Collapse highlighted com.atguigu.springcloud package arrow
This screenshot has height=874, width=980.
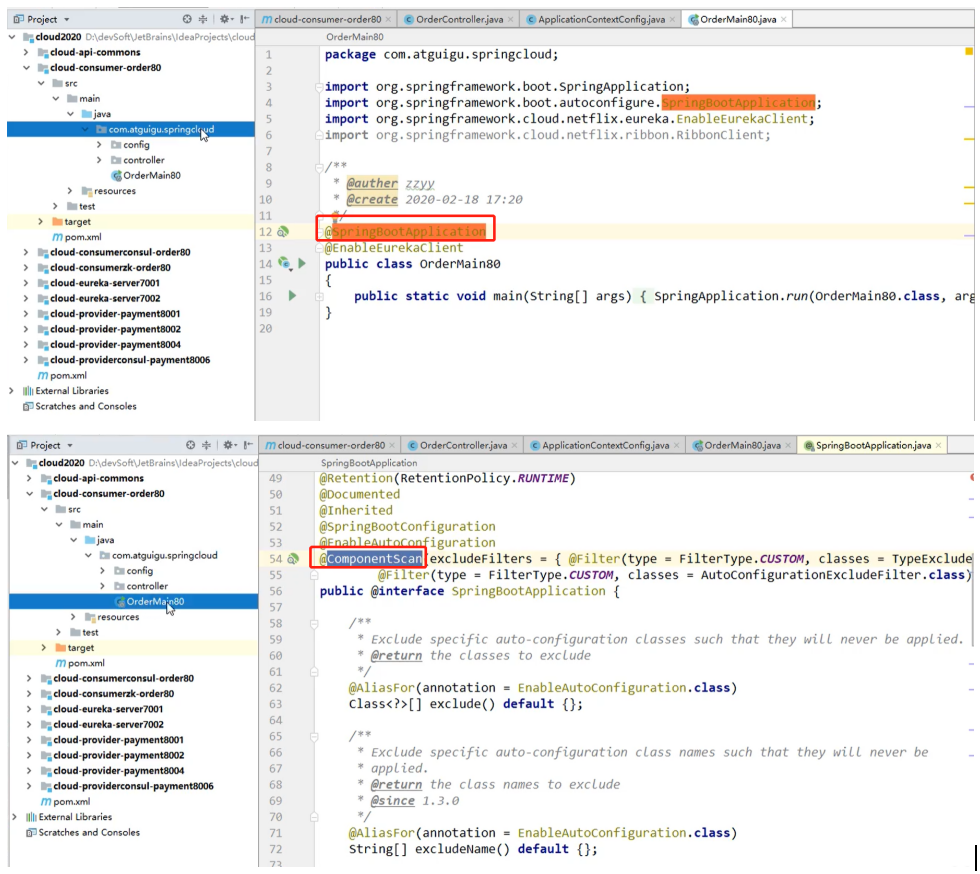click(85, 129)
